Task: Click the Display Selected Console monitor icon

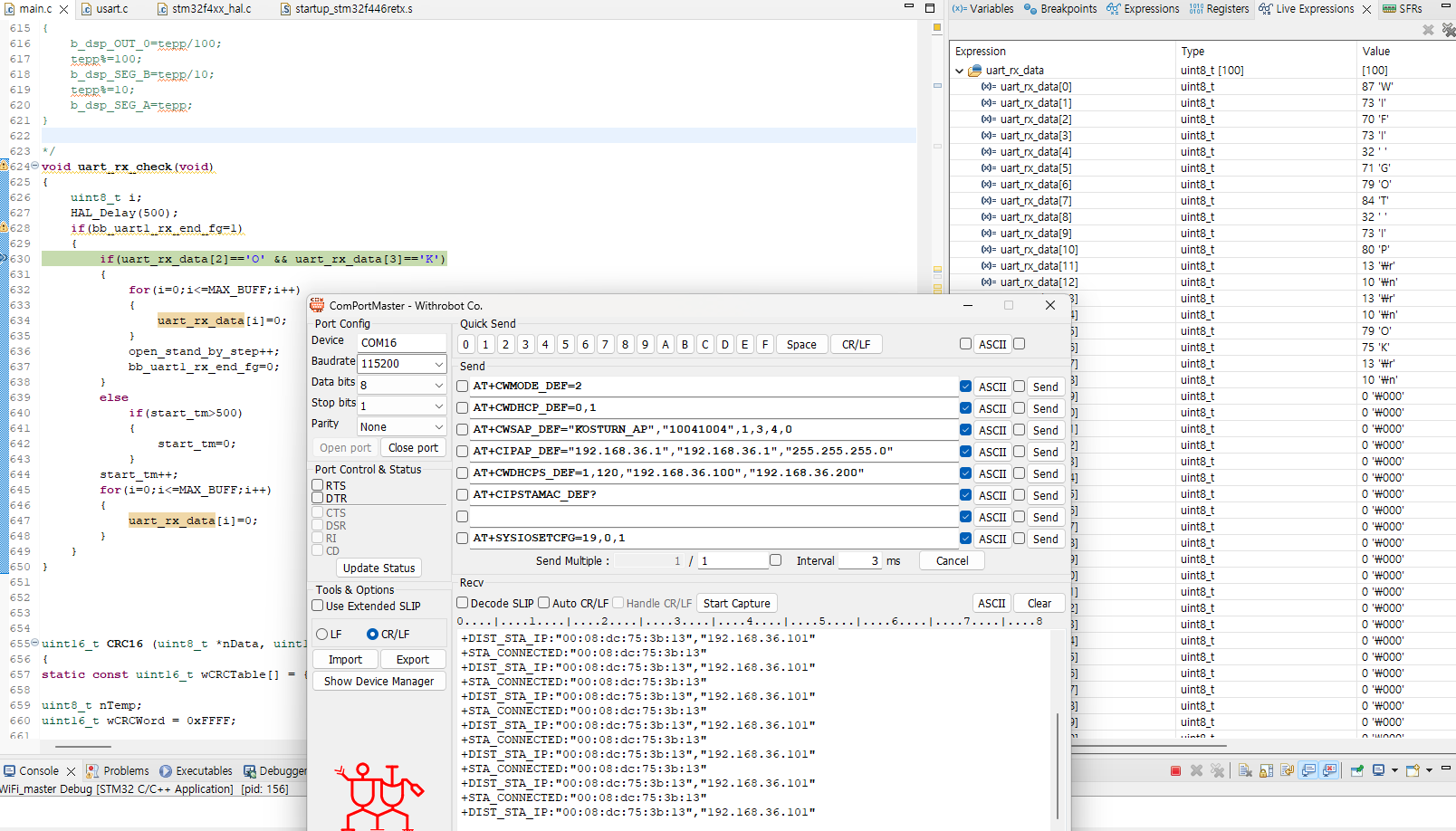Action: point(1378,770)
